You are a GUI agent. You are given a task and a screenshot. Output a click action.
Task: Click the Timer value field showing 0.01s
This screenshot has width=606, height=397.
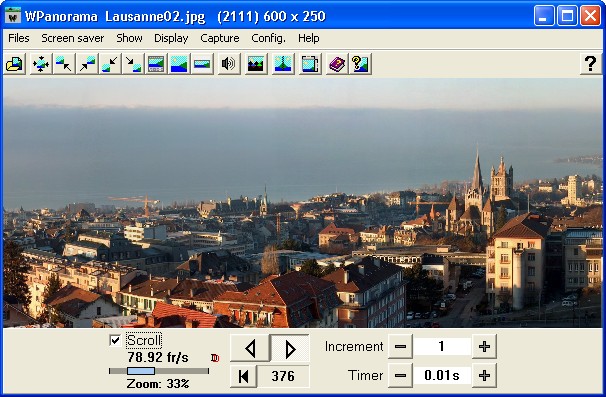[x=442, y=375]
